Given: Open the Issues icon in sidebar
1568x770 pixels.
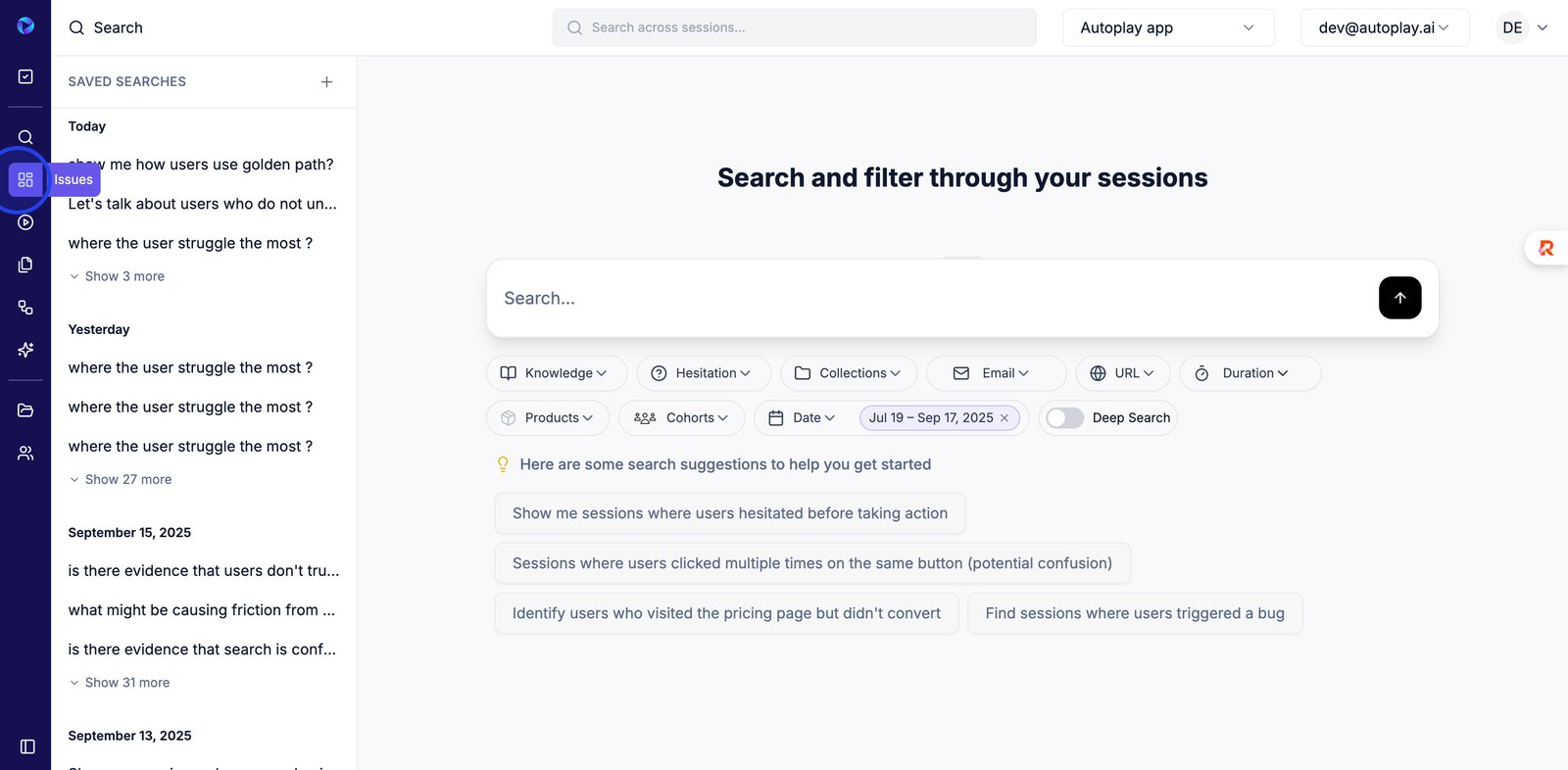Looking at the screenshot, I should tap(25, 180).
